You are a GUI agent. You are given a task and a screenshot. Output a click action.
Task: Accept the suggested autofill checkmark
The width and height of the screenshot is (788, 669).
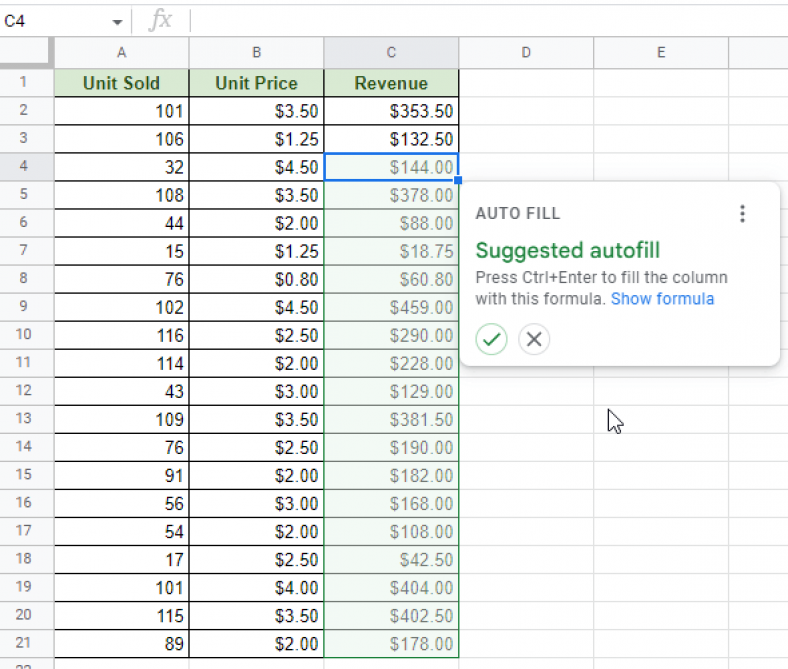click(x=491, y=339)
